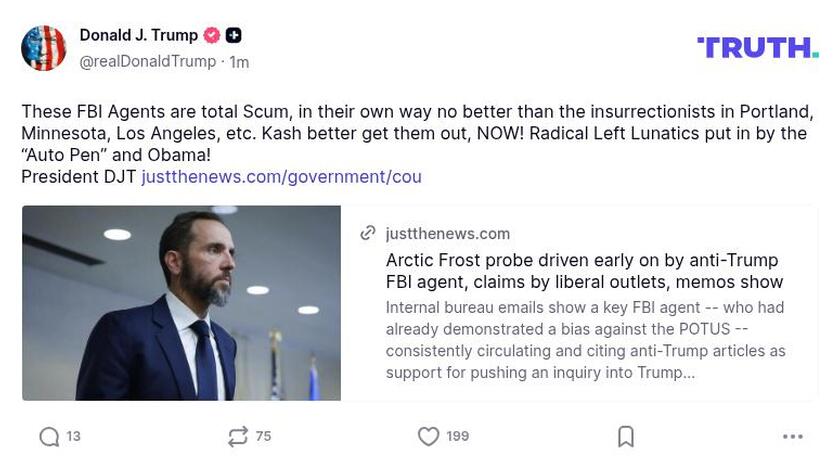Click the chain link icon in the preview card
The image size is (840, 475).
point(368,233)
